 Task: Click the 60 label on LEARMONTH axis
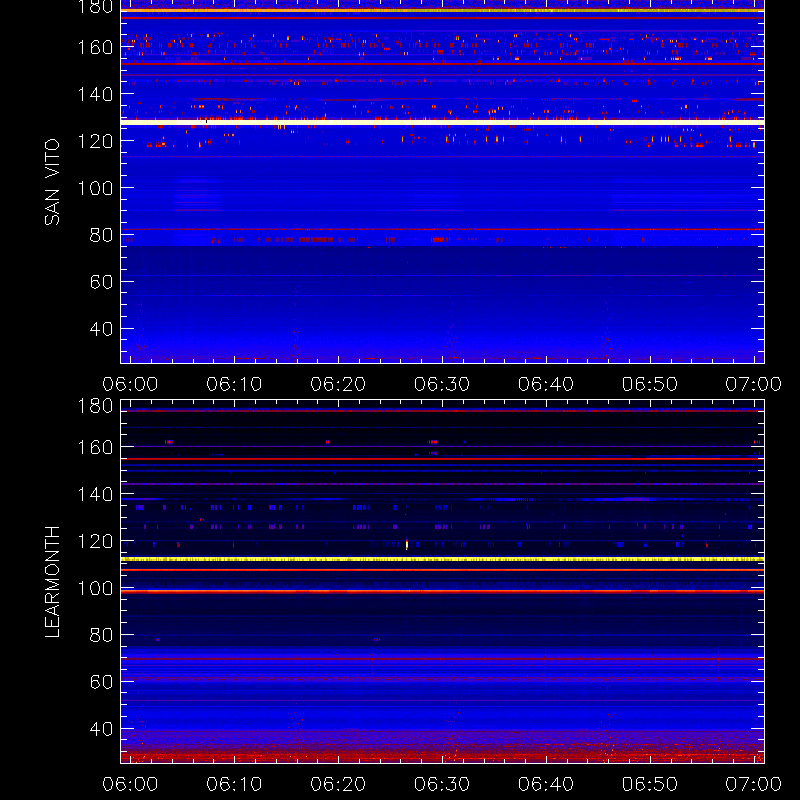[101, 682]
